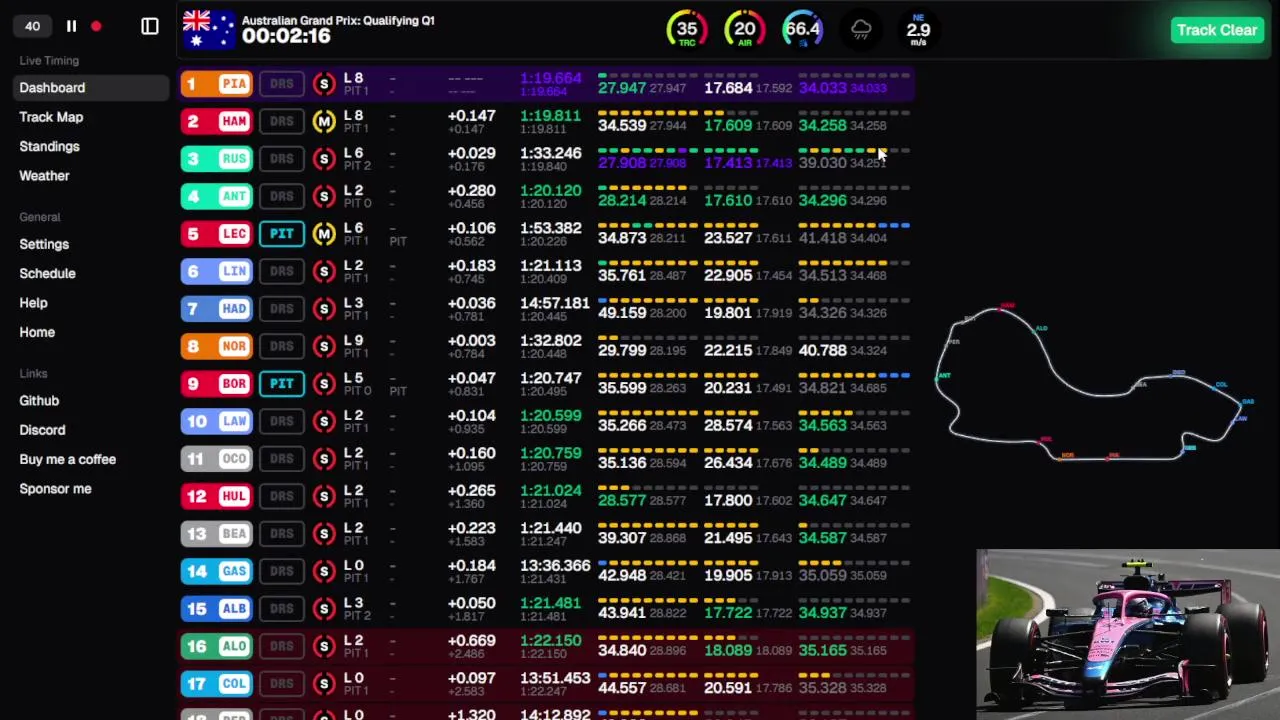Click the soft tyre icon for LIN

coord(323,271)
